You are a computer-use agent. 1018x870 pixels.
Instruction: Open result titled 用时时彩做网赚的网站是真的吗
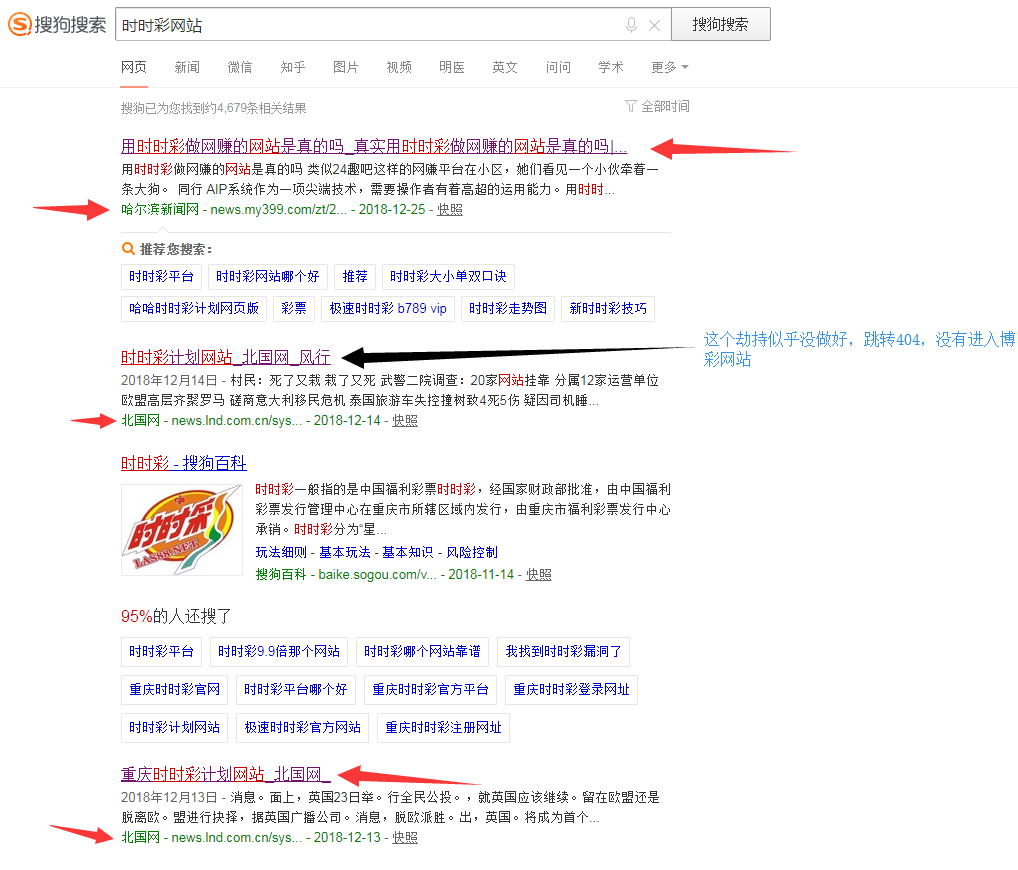coord(373,146)
